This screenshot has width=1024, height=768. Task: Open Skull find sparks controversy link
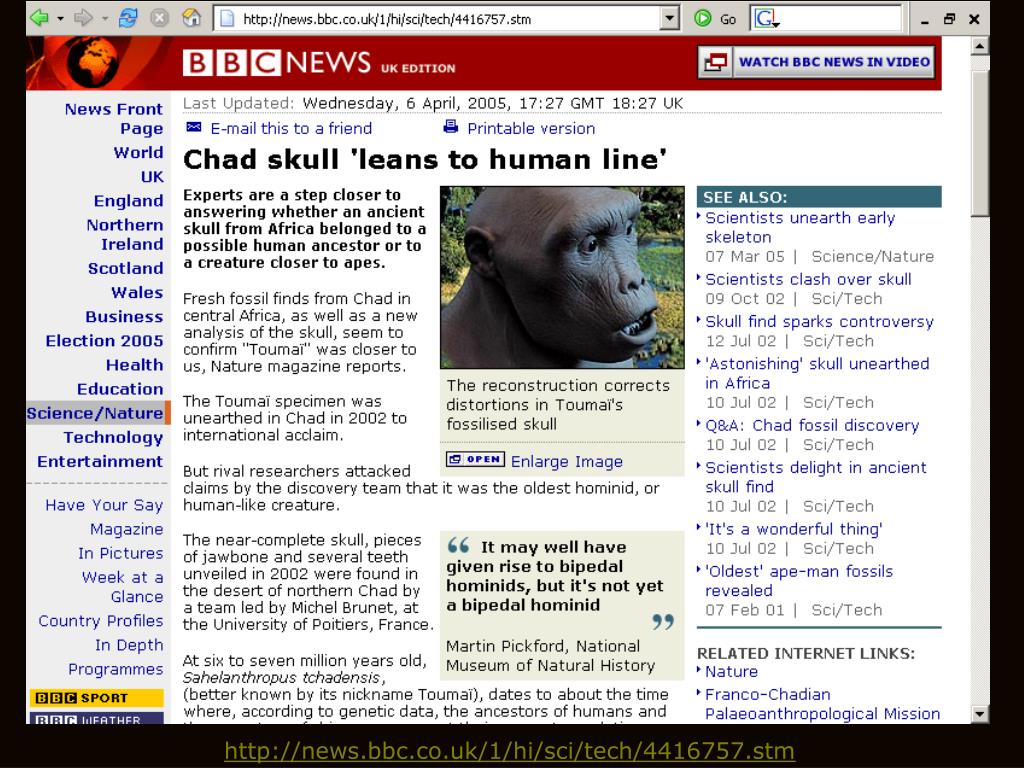click(x=820, y=322)
